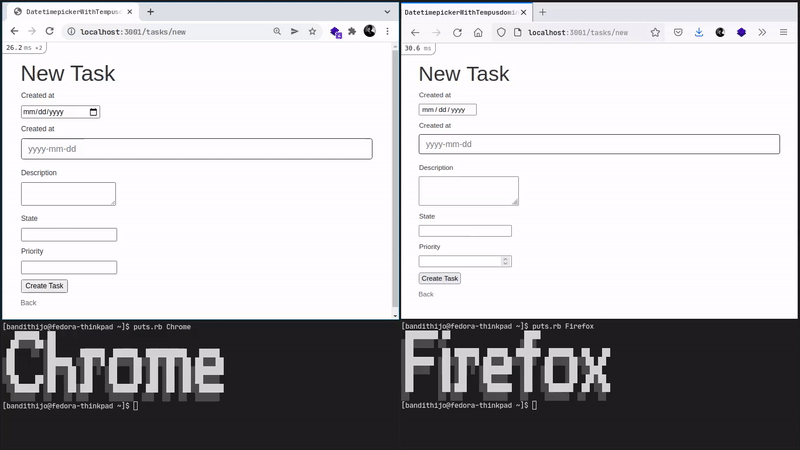Click Create Task button in Chrome
The height and width of the screenshot is (450, 800).
(44, 286)
